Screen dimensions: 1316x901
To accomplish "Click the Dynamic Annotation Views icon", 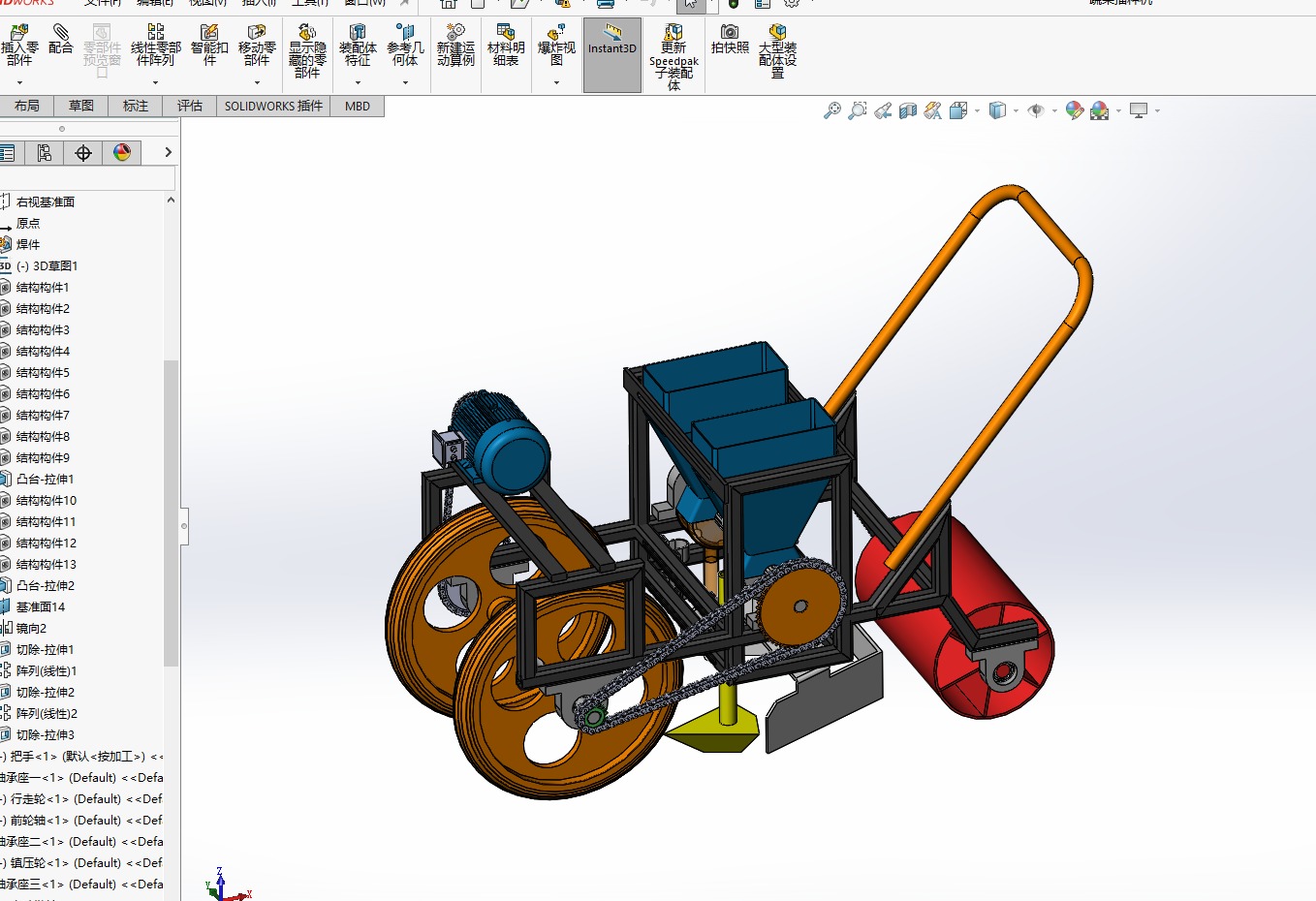I will 933,110.
